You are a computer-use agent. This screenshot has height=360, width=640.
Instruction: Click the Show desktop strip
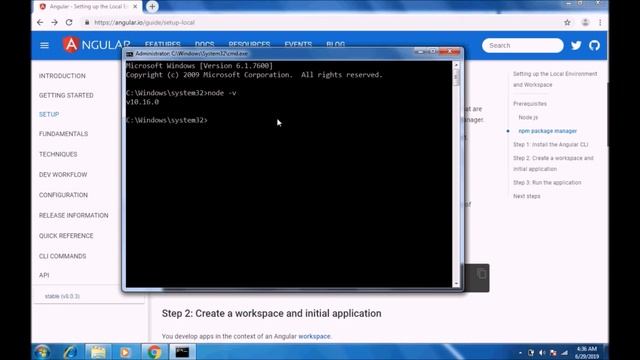[606, 352]
